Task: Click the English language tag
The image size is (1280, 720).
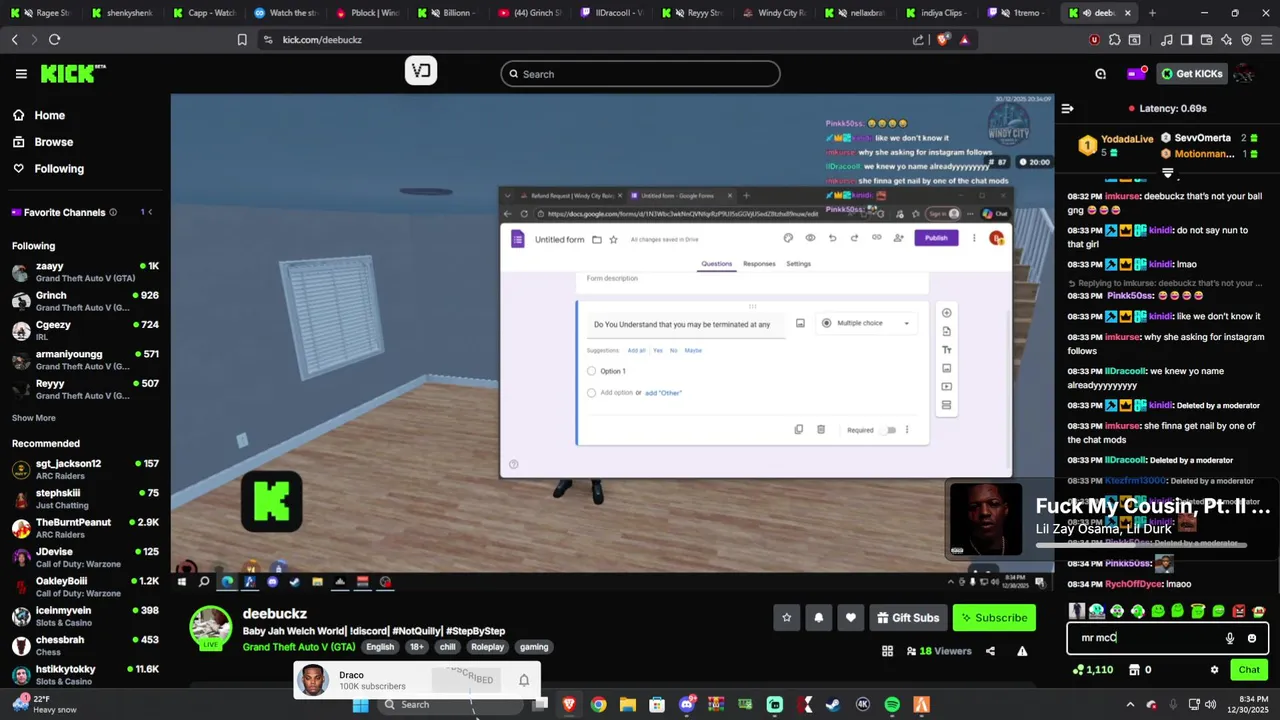Action: coord(380,647)
